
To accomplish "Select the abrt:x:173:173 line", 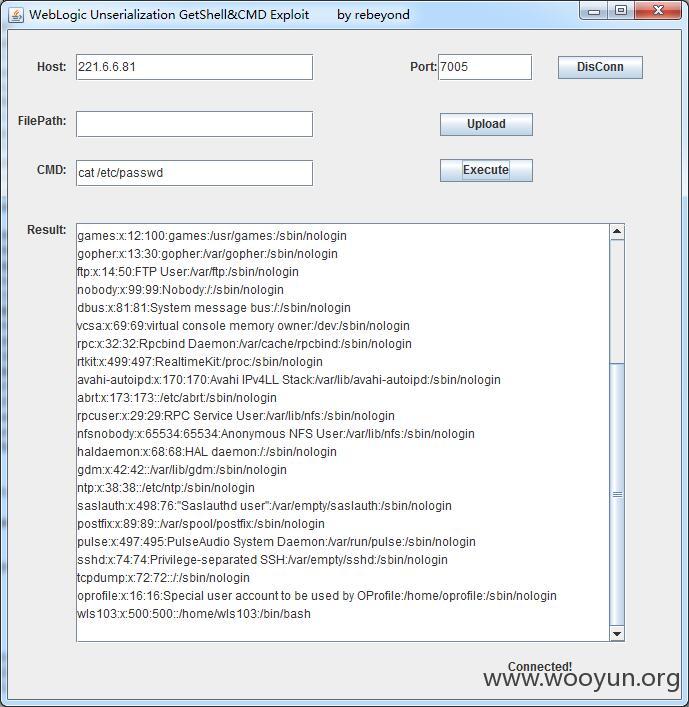I will [x=177, y=398].
